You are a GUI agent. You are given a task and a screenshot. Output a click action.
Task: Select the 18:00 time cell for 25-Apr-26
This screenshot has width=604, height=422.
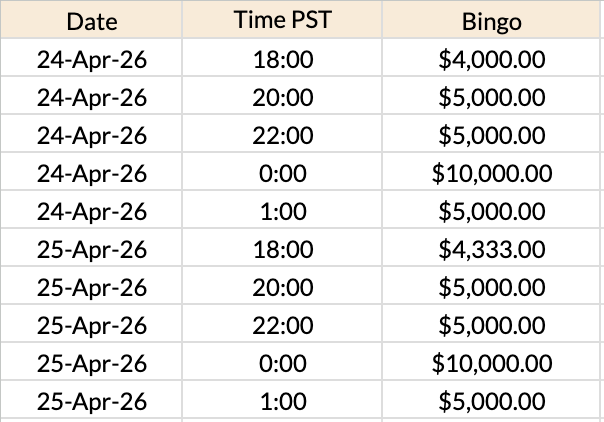coord(281,250)
